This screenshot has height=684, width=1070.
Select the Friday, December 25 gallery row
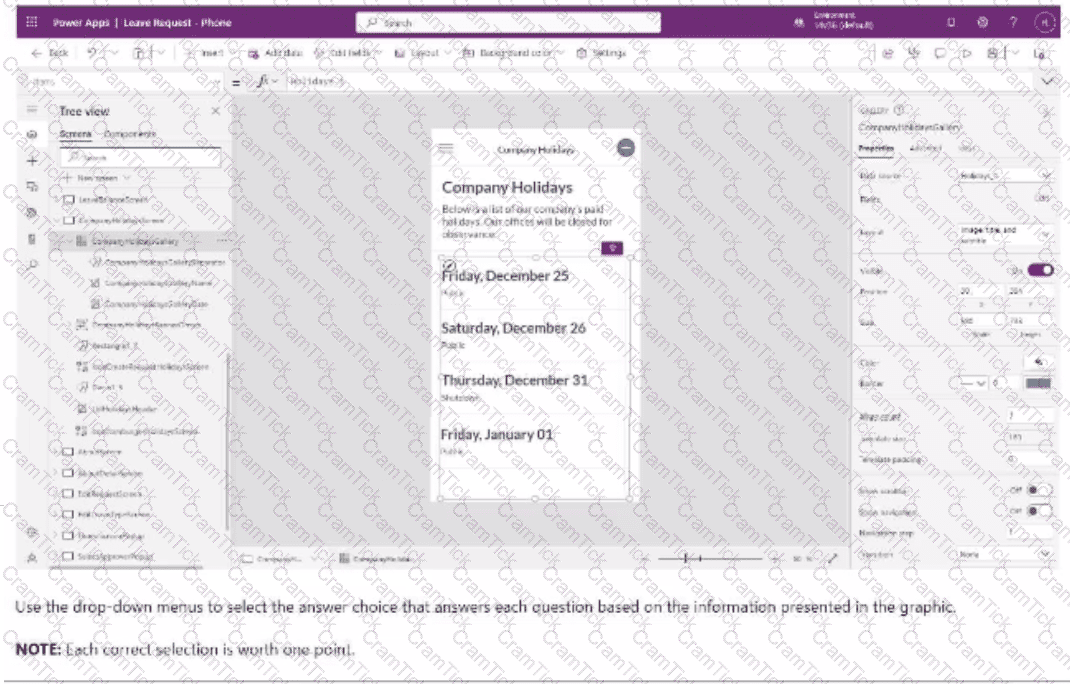pyautogui.click(x=534, y=283)
